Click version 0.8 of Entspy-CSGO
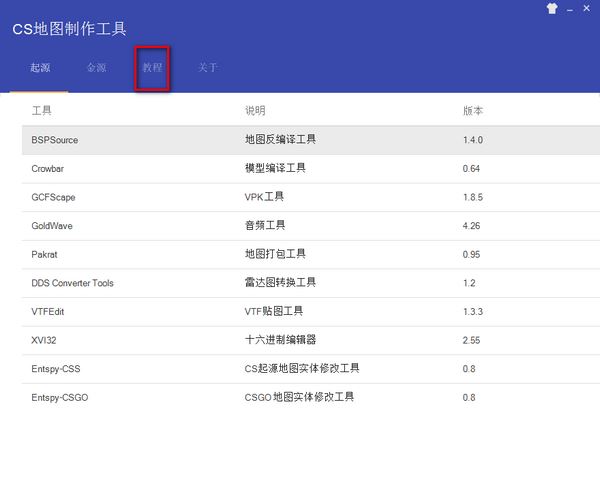Image resolution: width=600 pixels, height=484 pixels. [x=469, y=398]
